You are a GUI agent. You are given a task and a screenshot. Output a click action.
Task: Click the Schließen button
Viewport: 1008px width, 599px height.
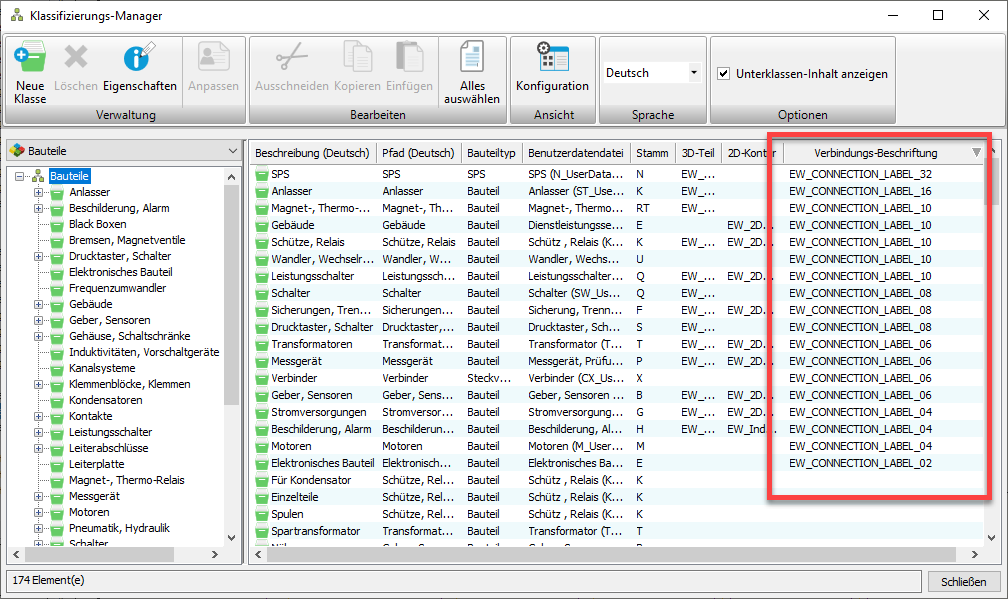(963, 582)
